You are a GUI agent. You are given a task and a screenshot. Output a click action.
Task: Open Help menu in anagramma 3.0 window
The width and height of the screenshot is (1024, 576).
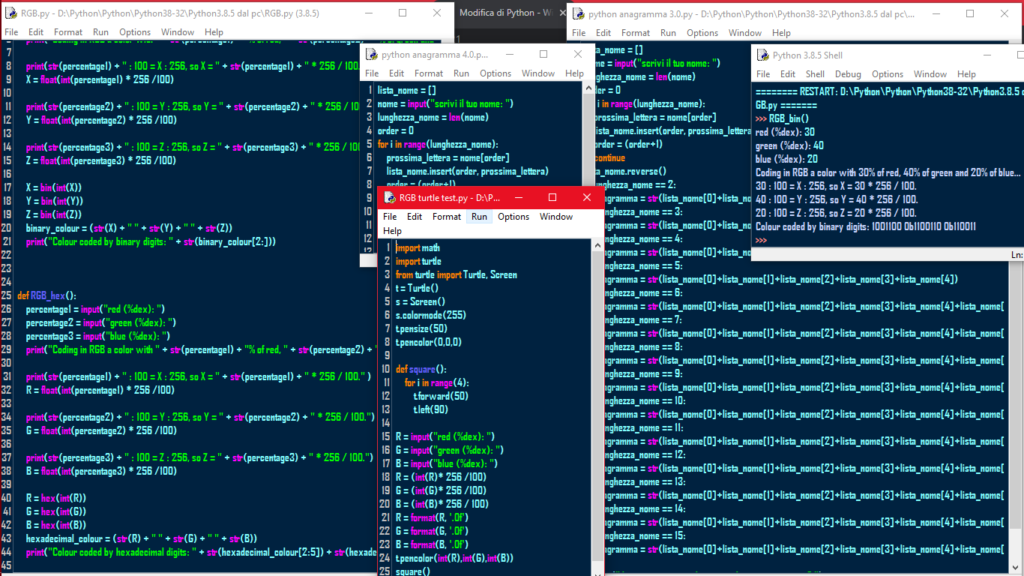[781, 33]
